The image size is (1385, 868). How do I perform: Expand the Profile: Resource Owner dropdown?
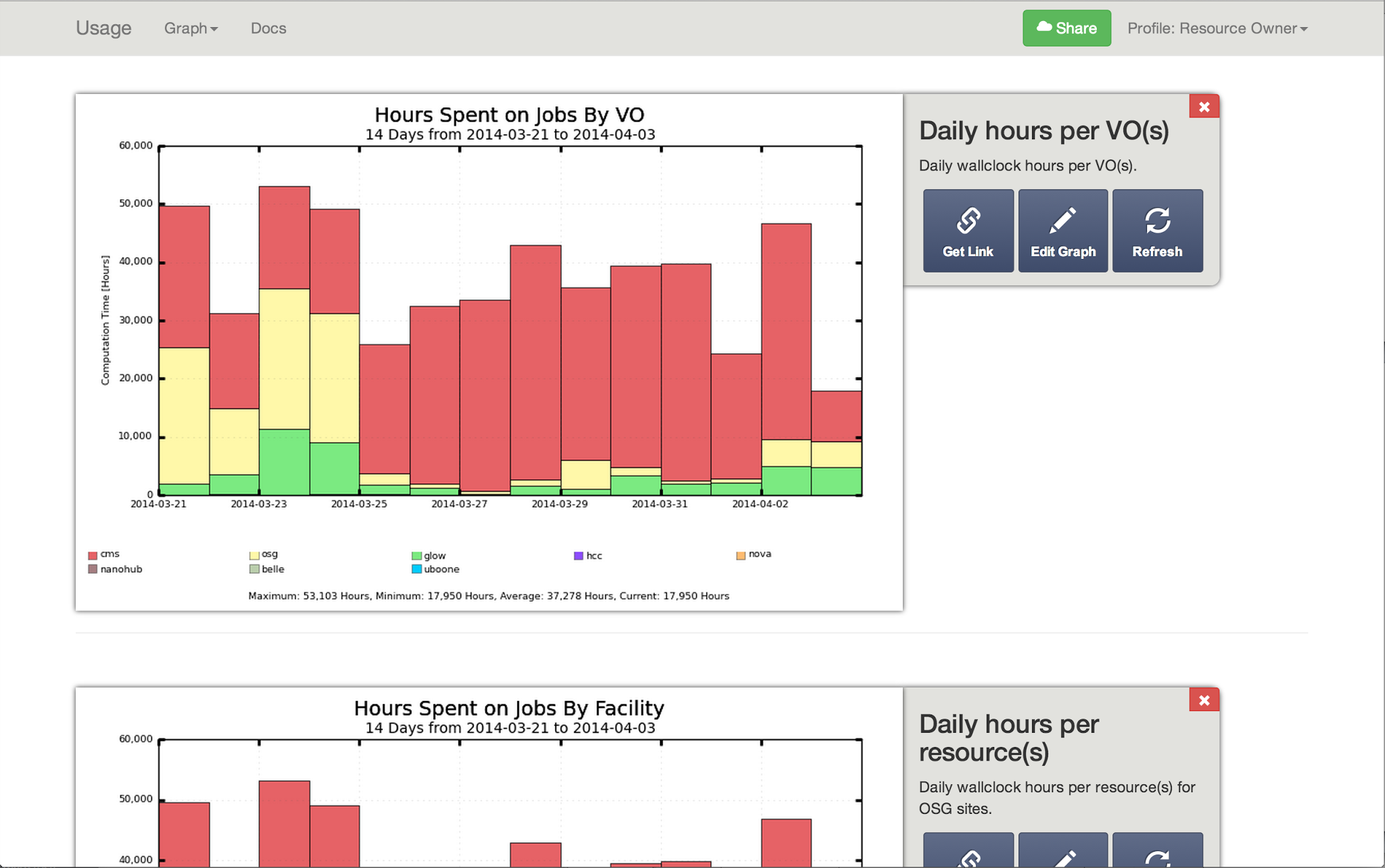[1217, 28]
